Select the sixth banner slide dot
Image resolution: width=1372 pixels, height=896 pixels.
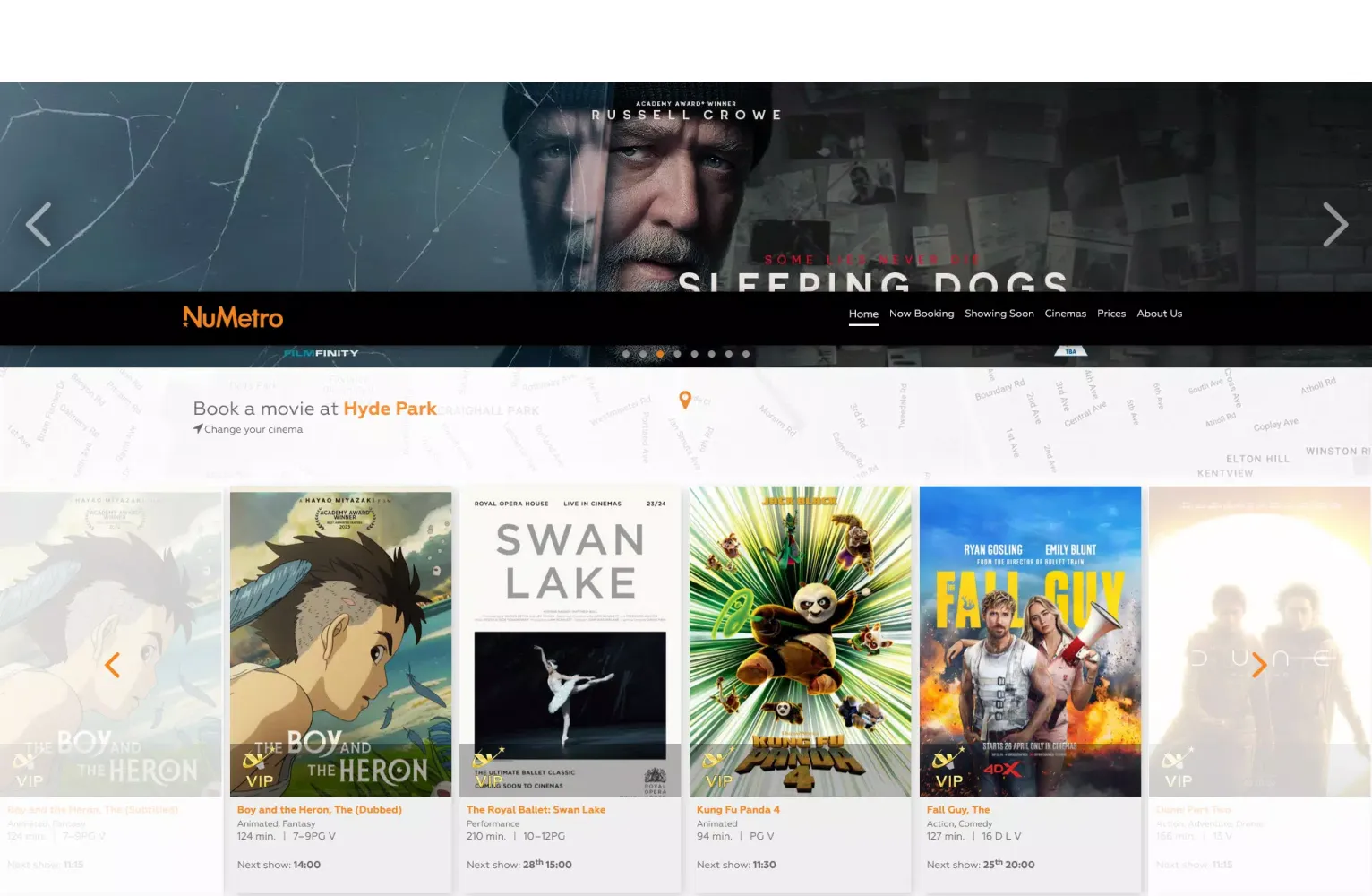(x=712, y=354)
